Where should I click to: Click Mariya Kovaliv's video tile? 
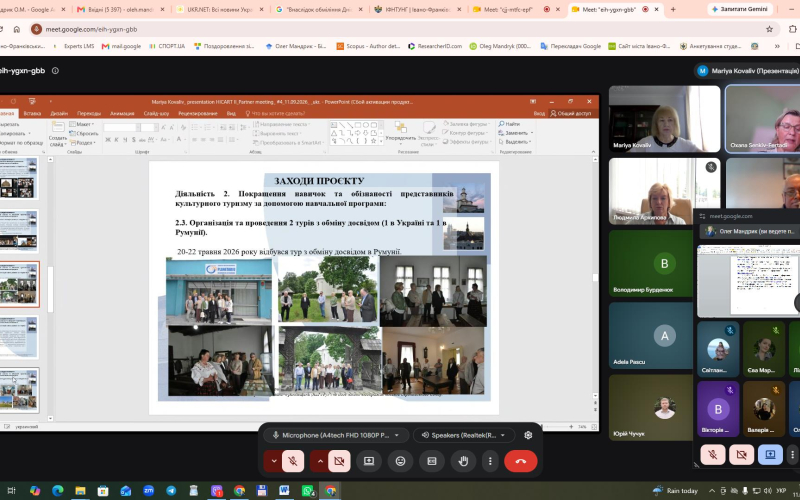pyautogui.click(x=664, y=119)
